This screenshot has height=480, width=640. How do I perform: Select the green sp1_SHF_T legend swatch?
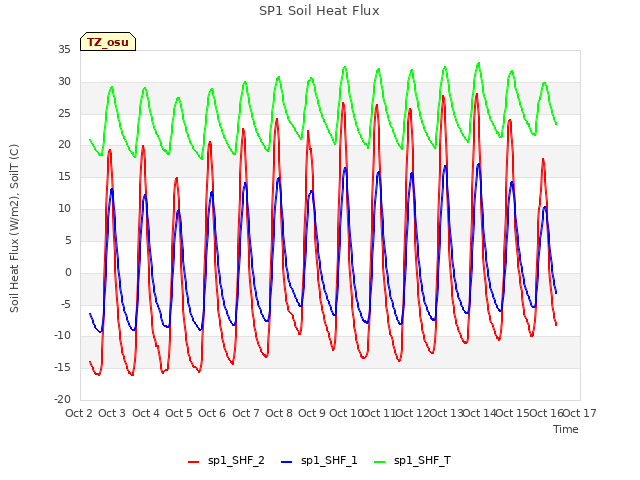click(x=380, y=462)
